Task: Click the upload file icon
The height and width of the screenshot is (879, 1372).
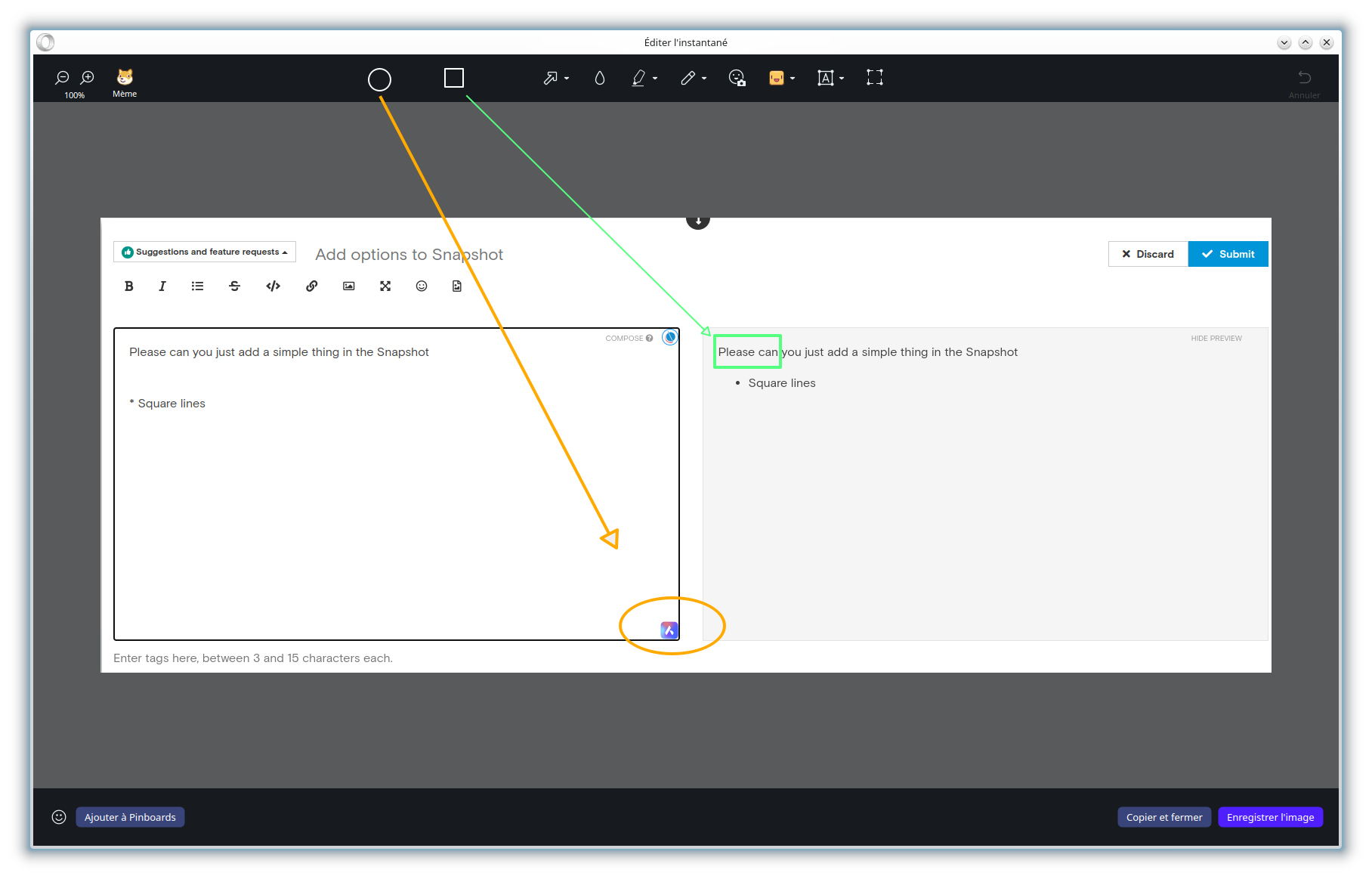Action: [x=457, y=286]
